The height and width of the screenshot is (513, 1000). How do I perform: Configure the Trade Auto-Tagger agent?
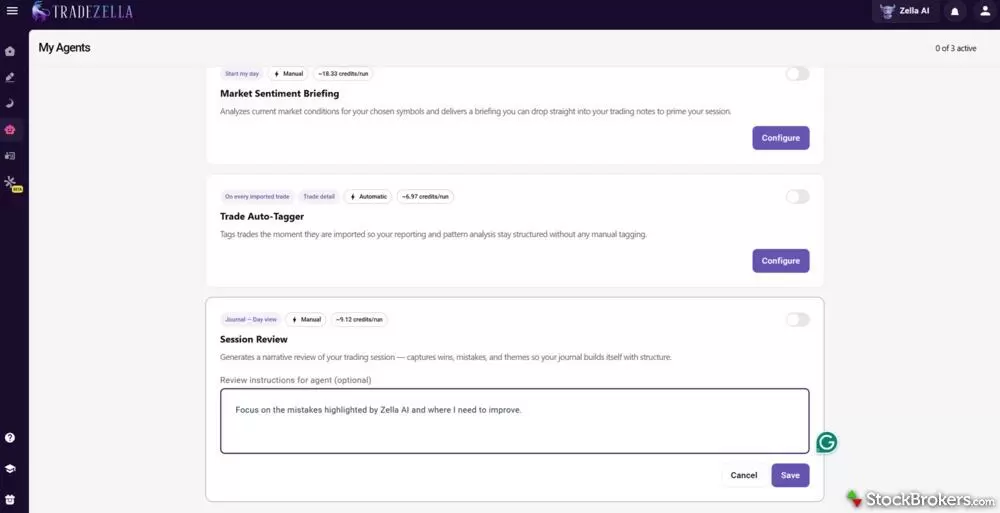781,261
